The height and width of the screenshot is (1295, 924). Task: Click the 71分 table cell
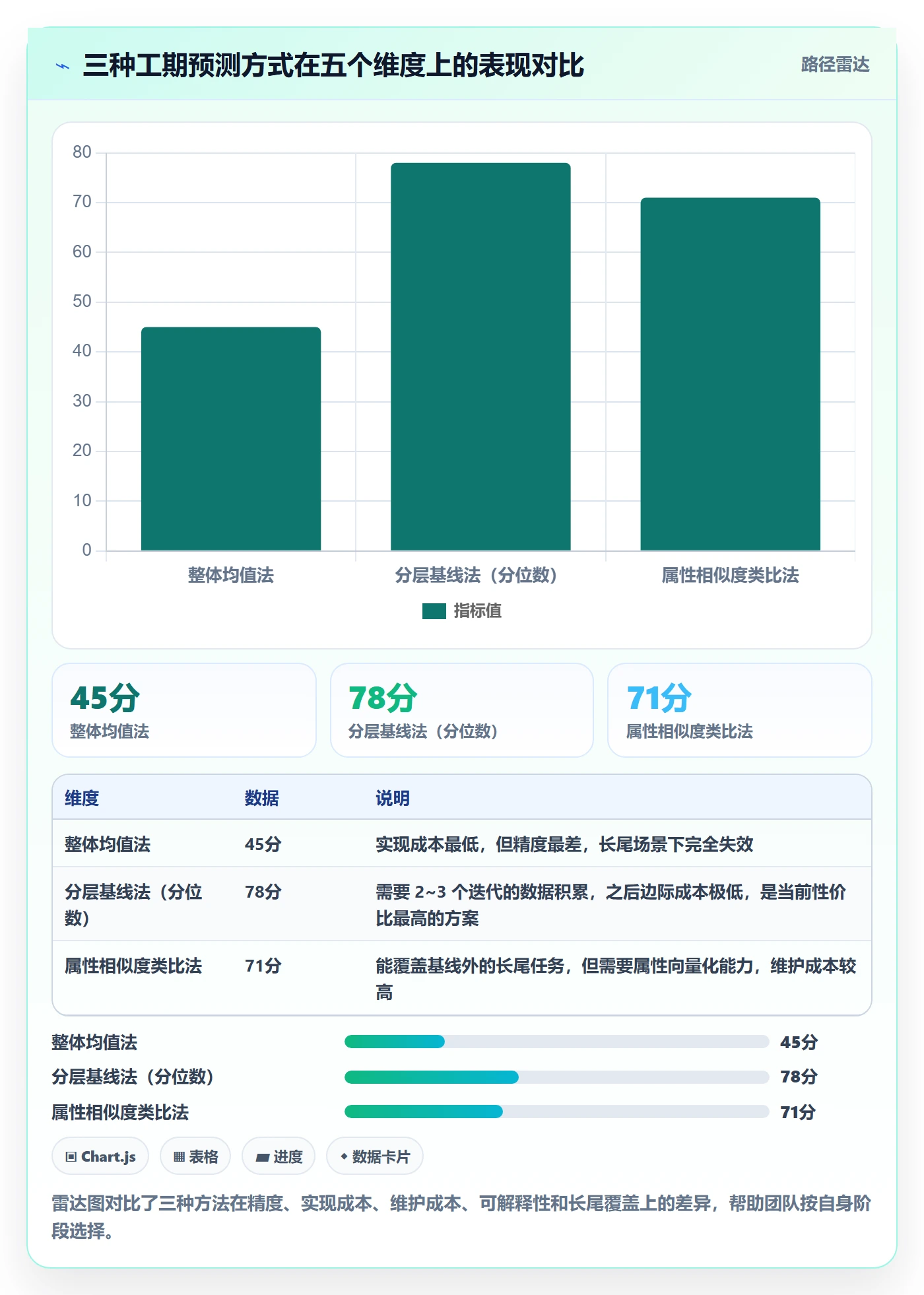click(263, 966)
